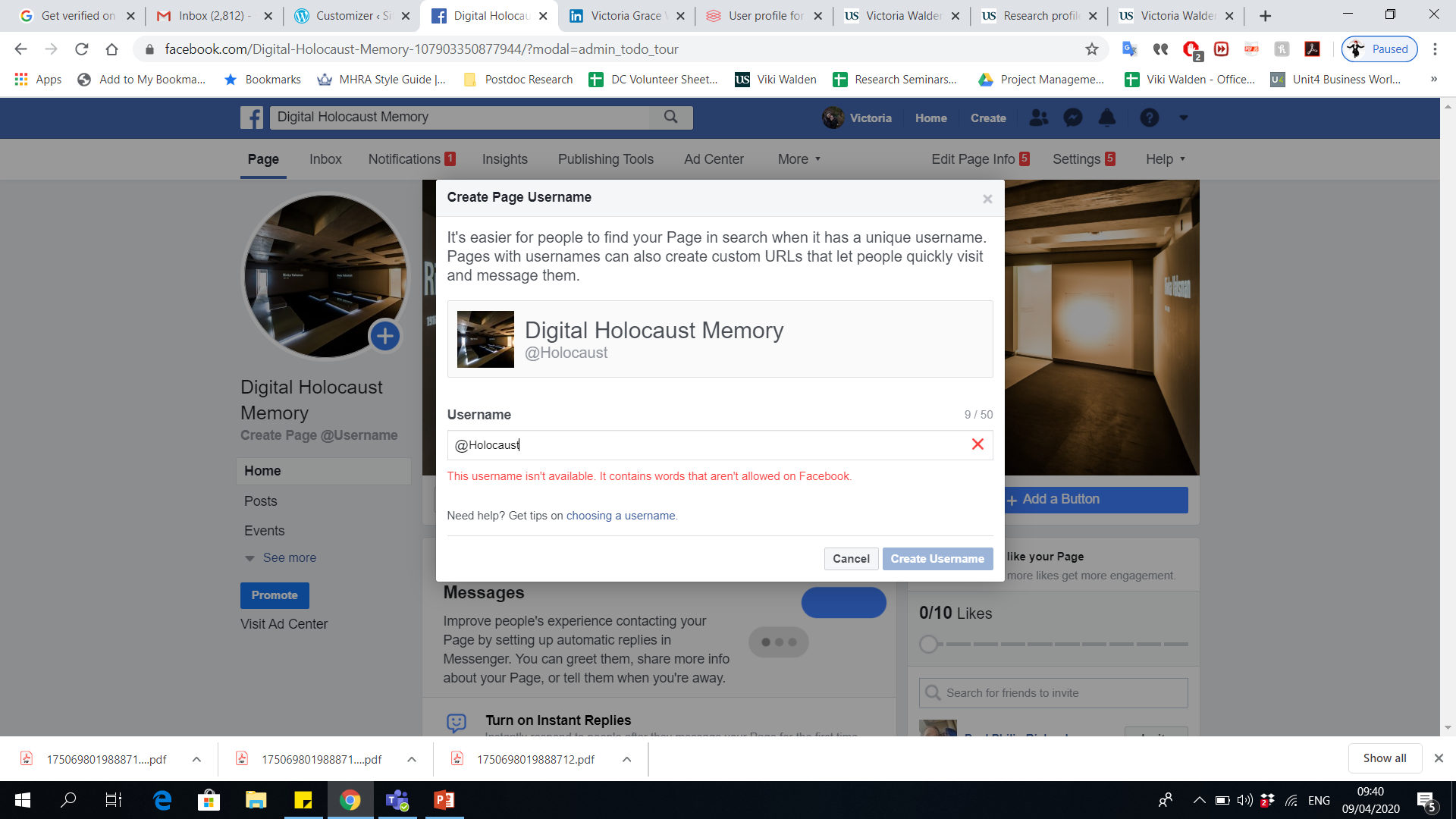Bookmark this page with the star icon
Viewport: 1456px width, 819px height.
tap(1091, 49)
